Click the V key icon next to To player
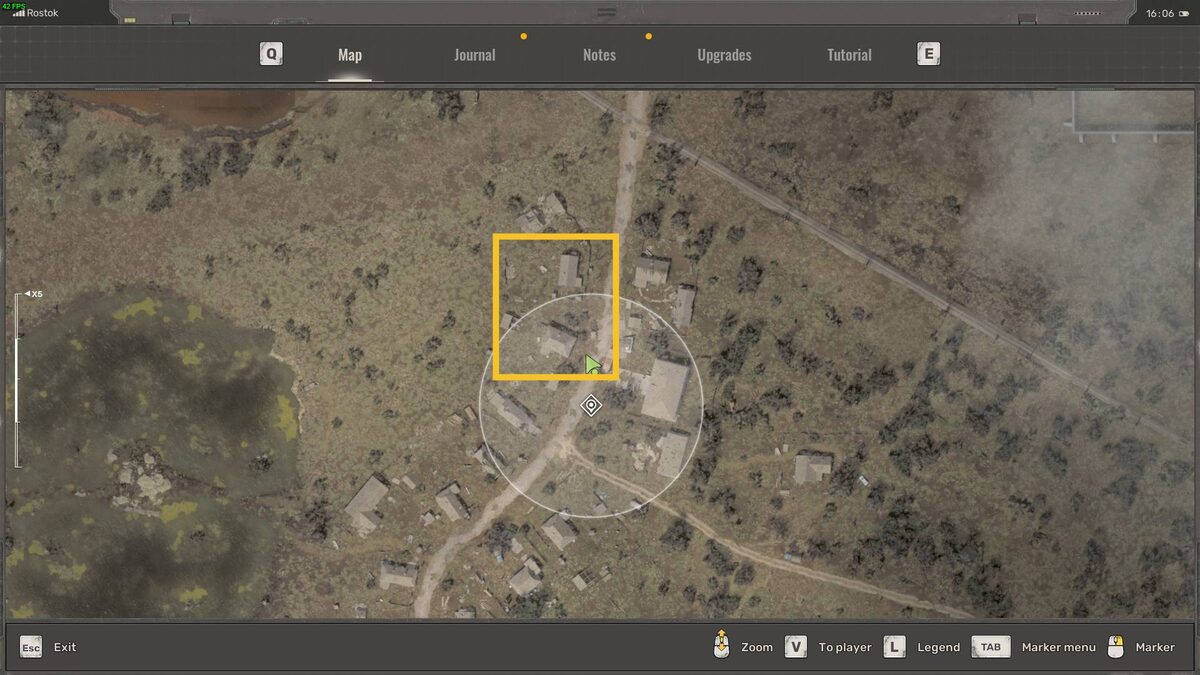The width and height of the screenshot is (1200, 675). tap(795, 647)
